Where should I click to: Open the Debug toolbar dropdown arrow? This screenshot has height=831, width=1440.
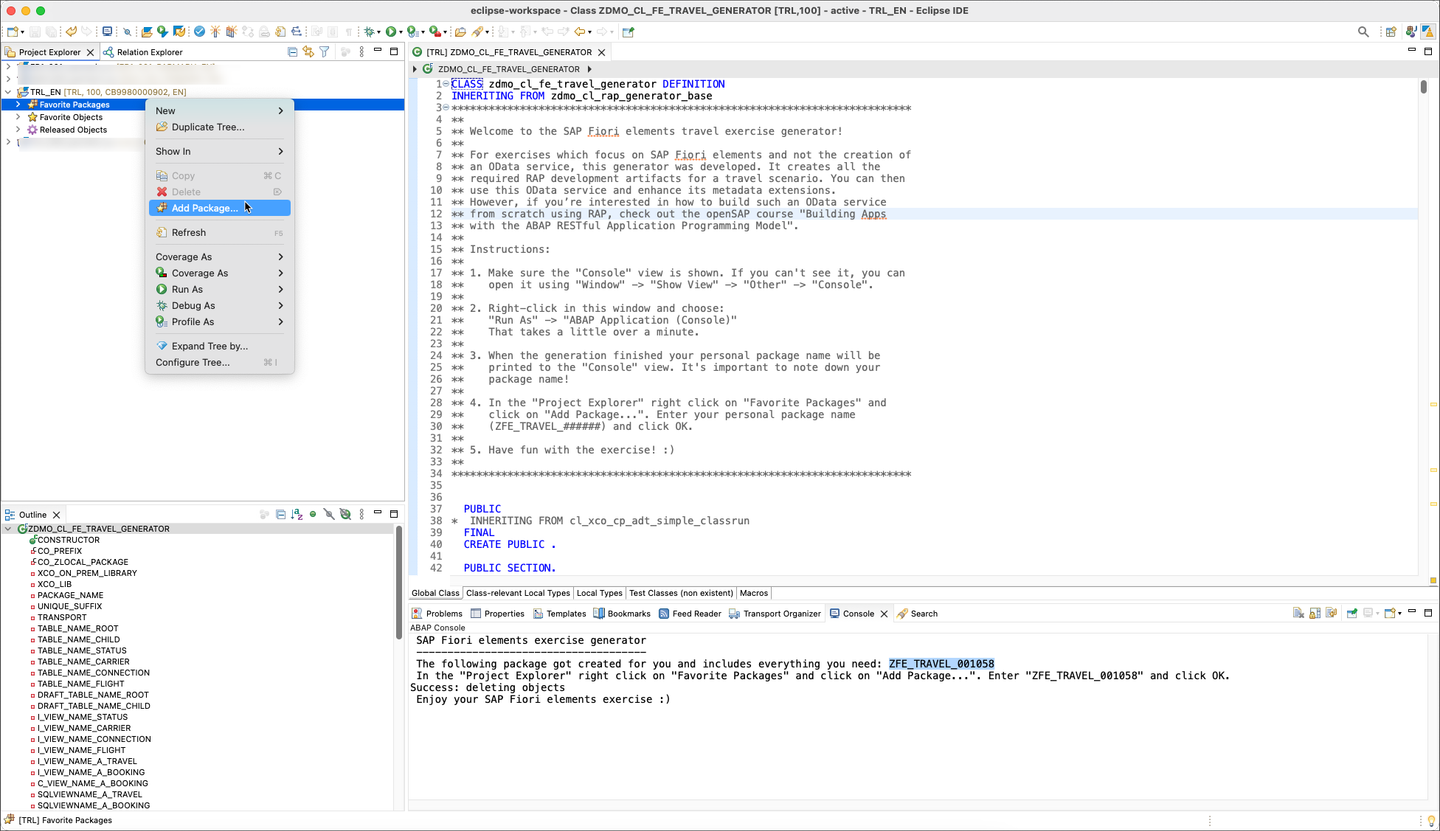pyautogui.click(x=379, y=32)
